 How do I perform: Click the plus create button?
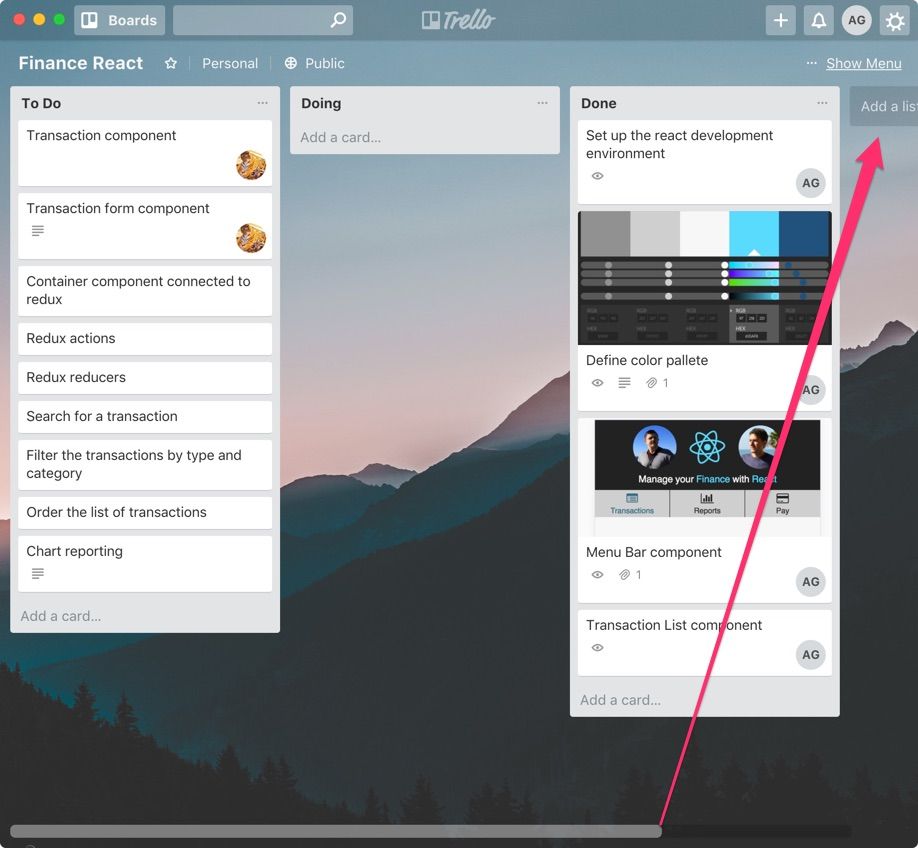(780, 20)
